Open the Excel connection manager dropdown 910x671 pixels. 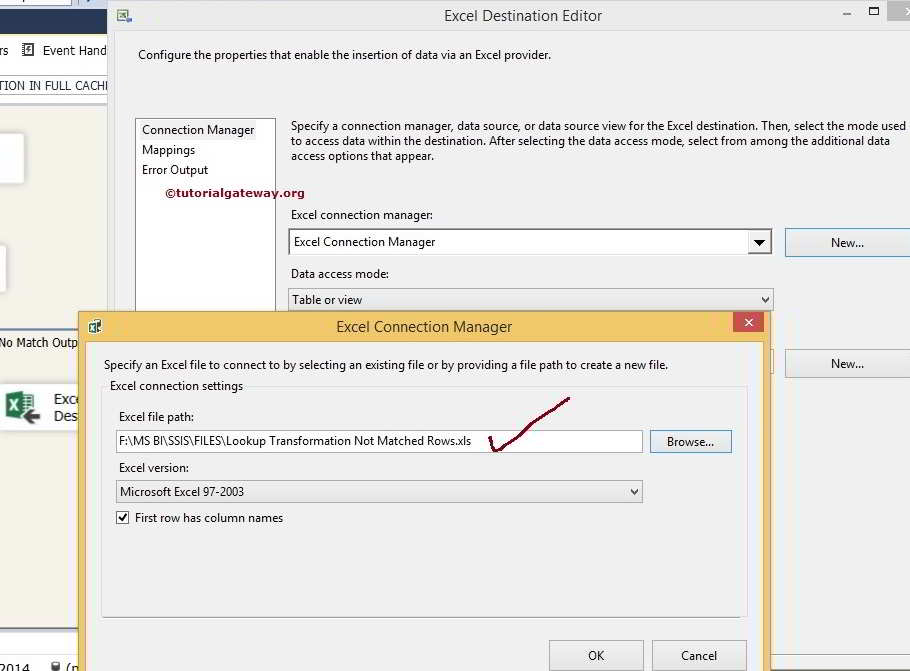760,242
